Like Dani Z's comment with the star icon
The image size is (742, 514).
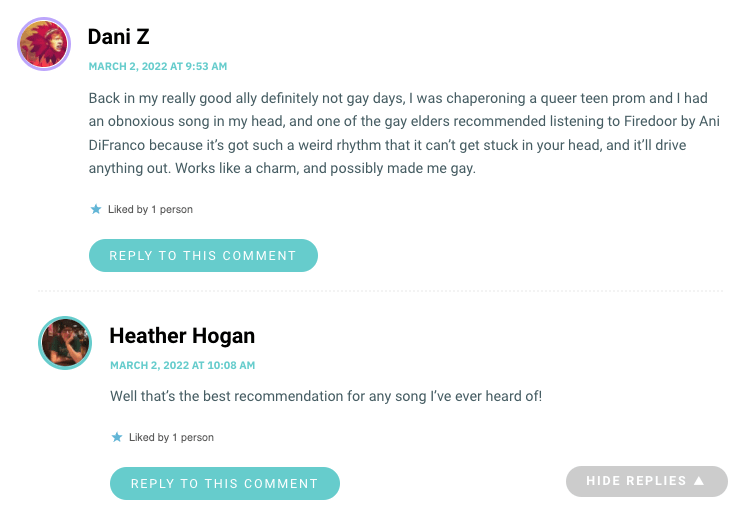point(96,209)
